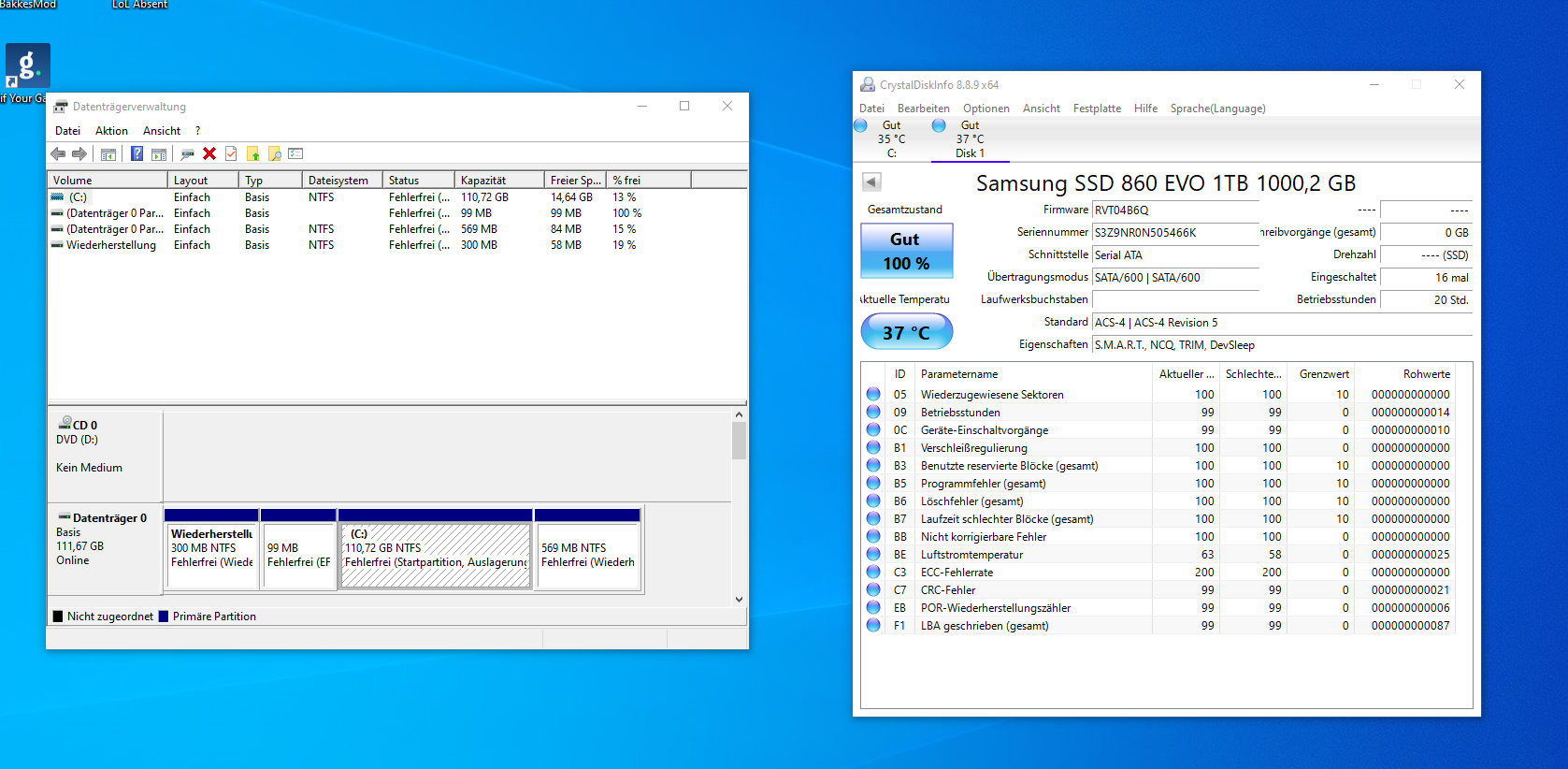Sort the volume list by Volume column
Screen dimensions: 1568x769
point(108,180)
